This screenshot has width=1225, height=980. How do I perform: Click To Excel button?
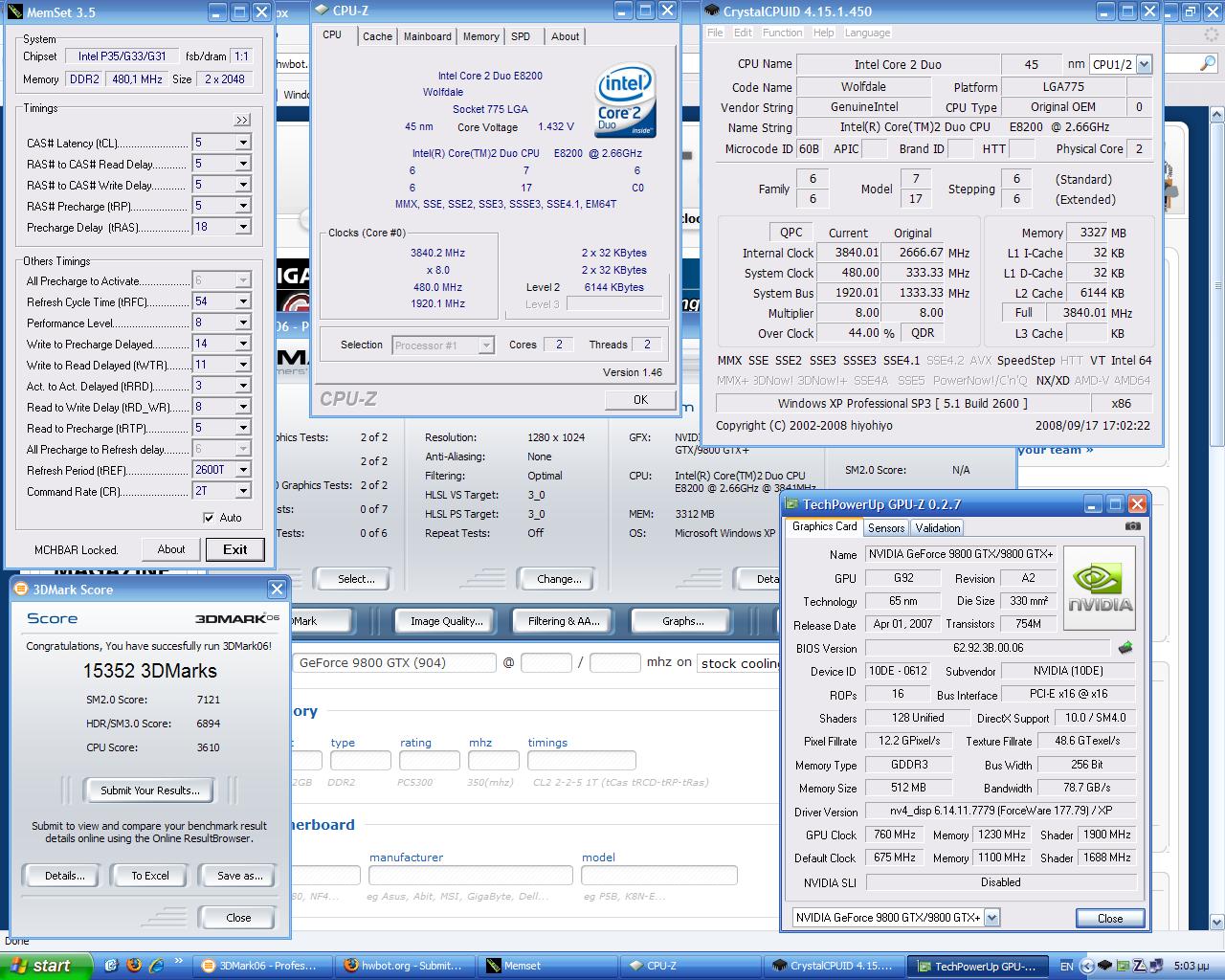click(x=150, y=876)
